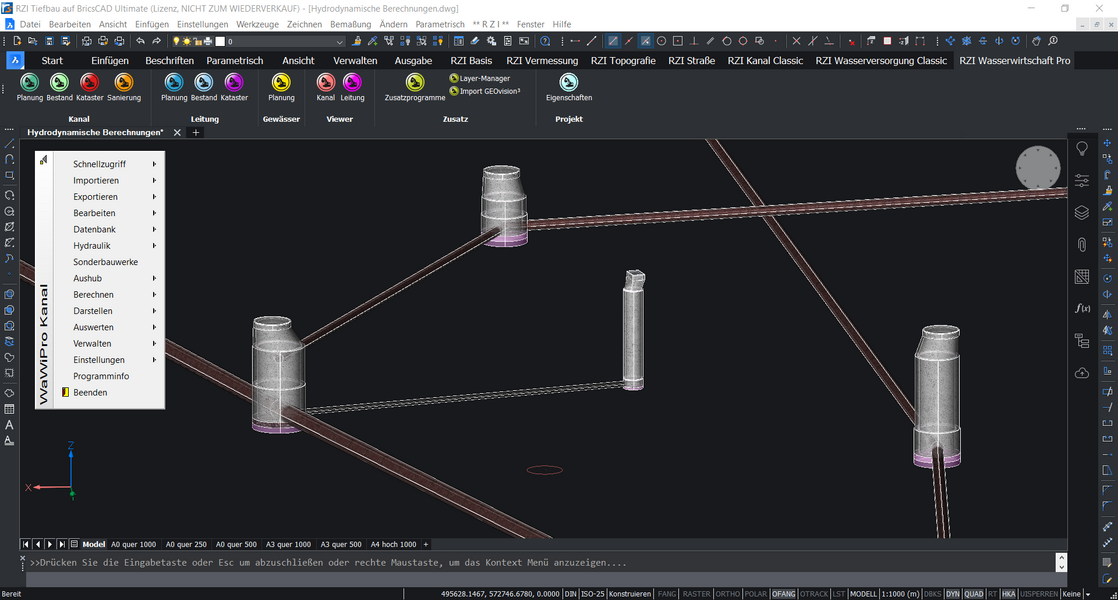The image size is (1118, 600).
Task: Click the undo arrow in toolbar
Action: coord(140,41)
